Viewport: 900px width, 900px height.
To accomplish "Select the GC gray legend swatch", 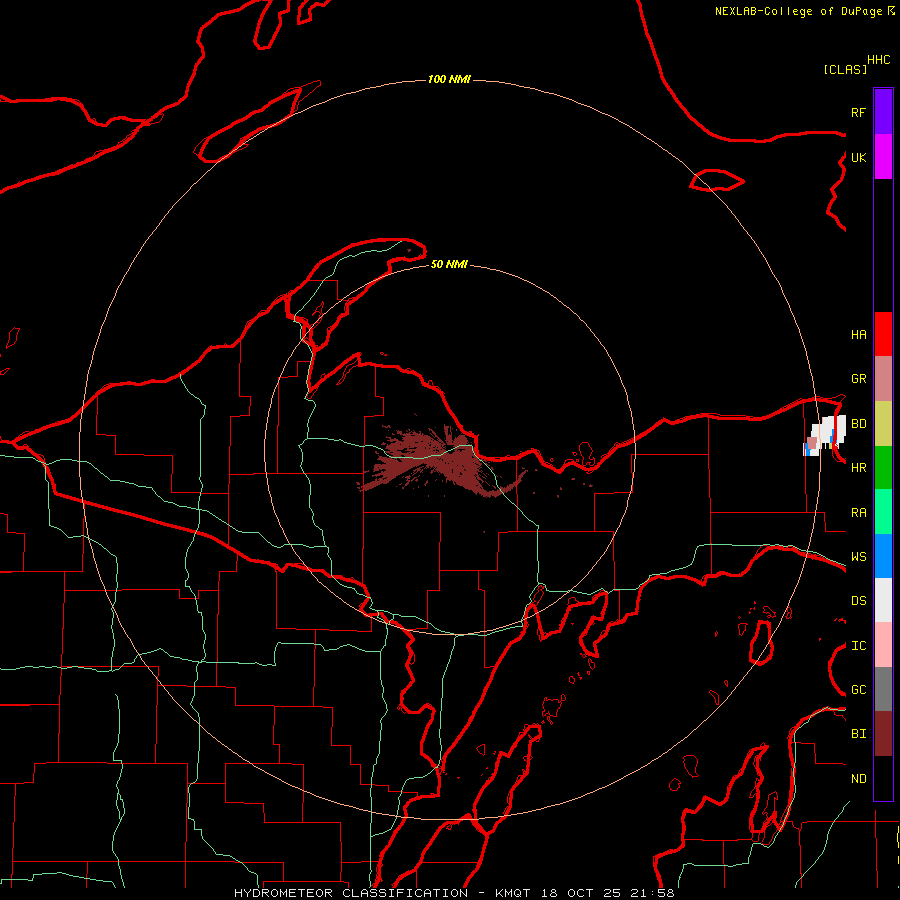I will 883,689.
